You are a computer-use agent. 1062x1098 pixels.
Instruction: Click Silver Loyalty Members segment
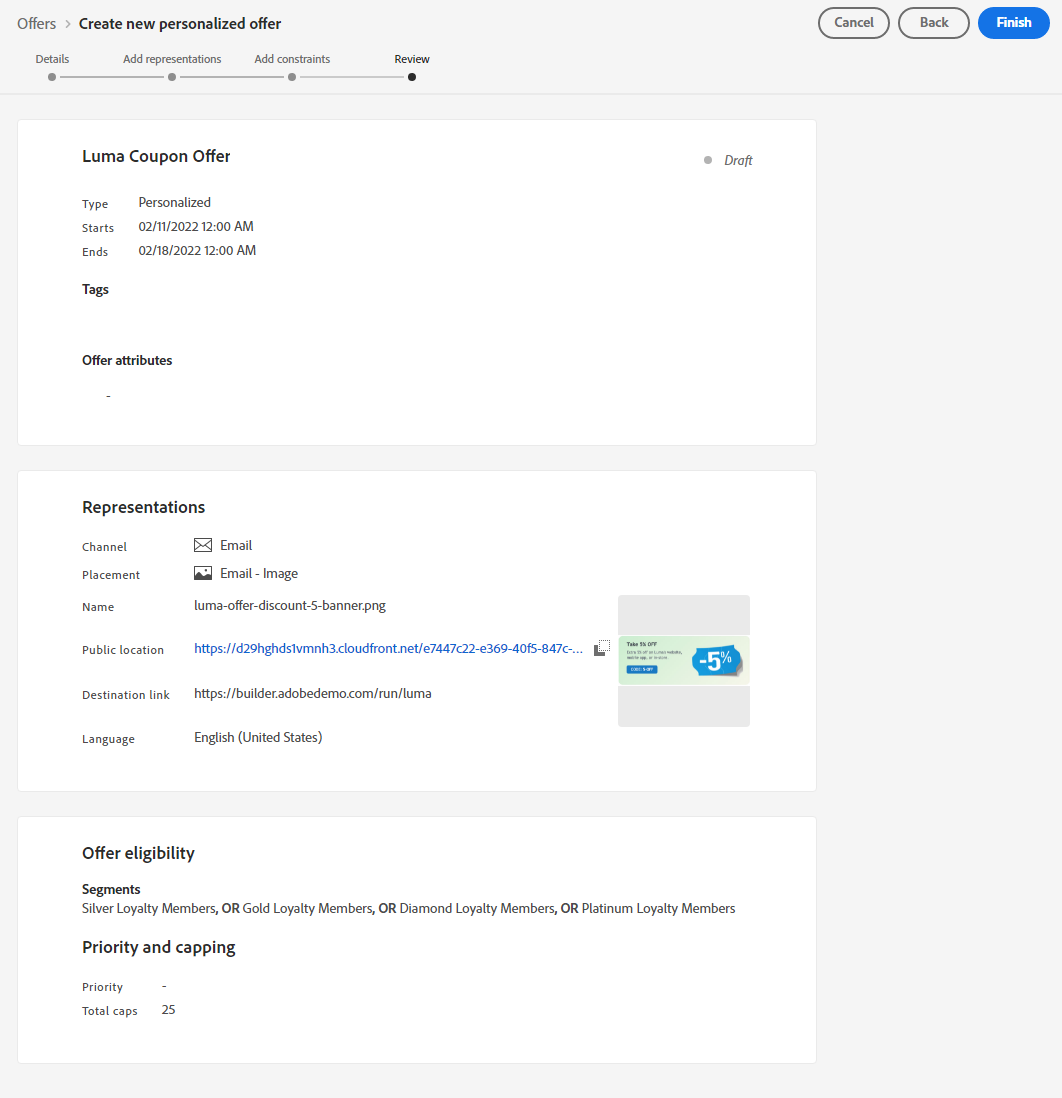148,908
